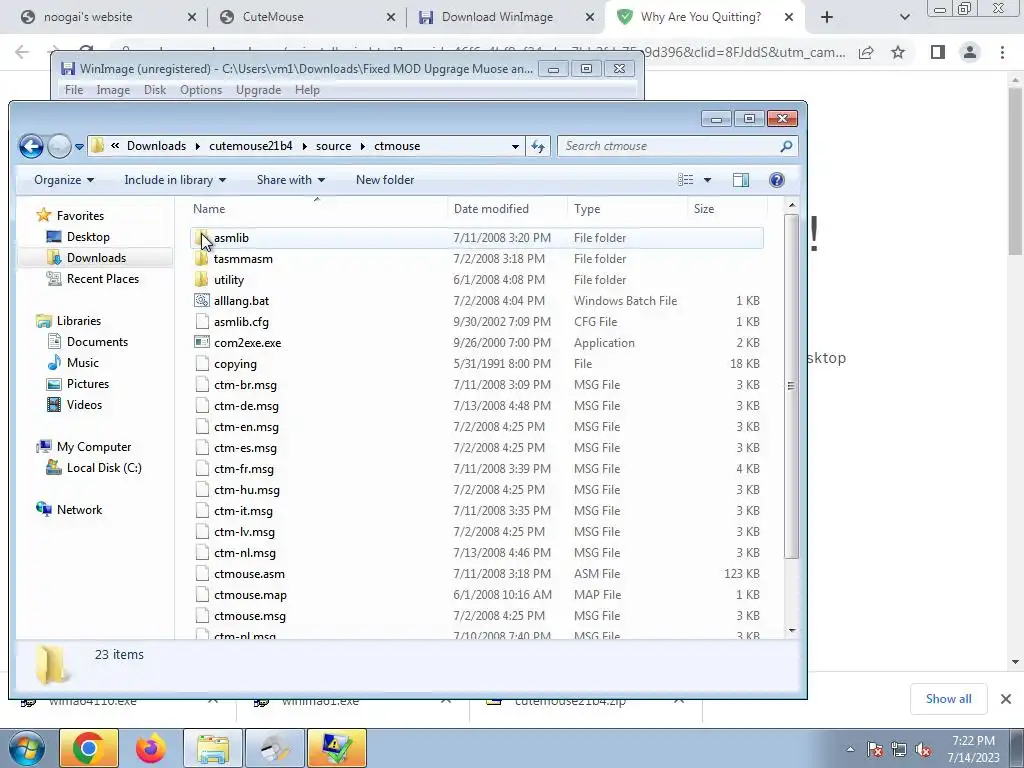Click the search magnifier in Explorer
The width and height of the screenshot is (1024, 768).
(x=786, y=146)
